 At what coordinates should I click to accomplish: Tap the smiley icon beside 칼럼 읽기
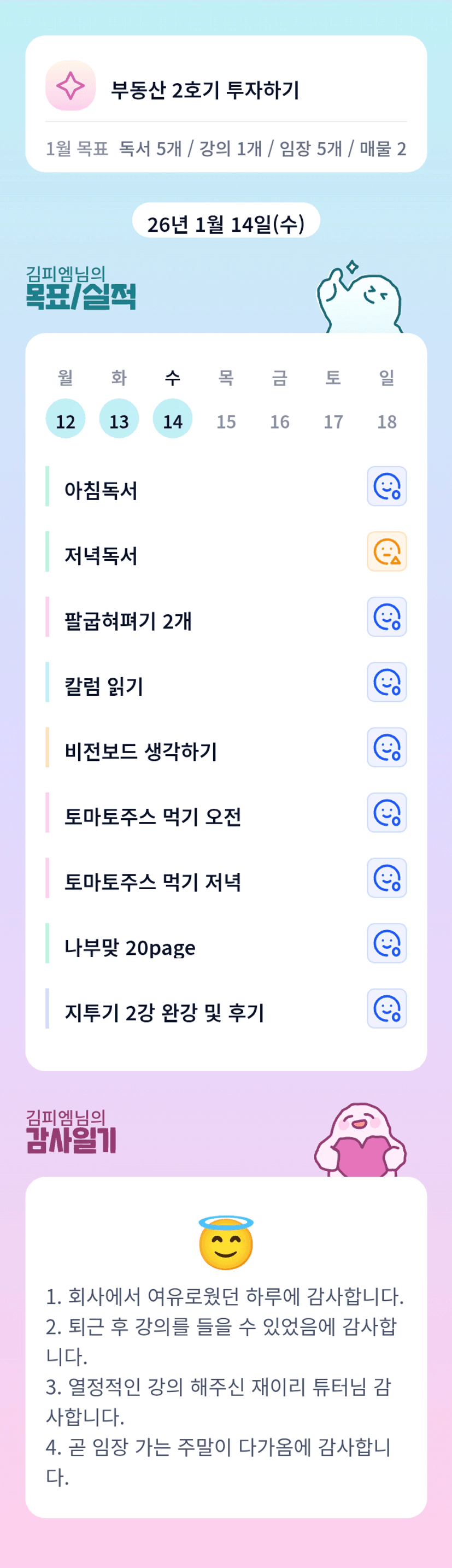(386, 682)
